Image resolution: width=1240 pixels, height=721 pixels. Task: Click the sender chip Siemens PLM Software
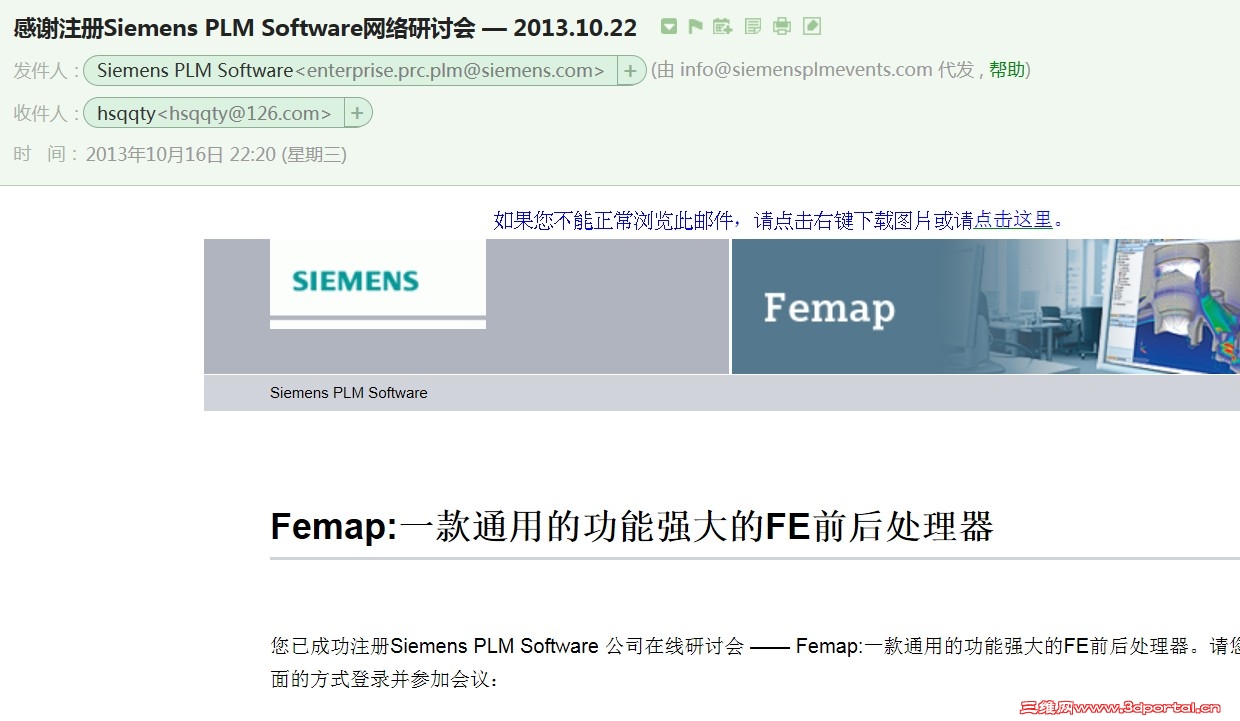pyautogui.click(x=350, y=71)
